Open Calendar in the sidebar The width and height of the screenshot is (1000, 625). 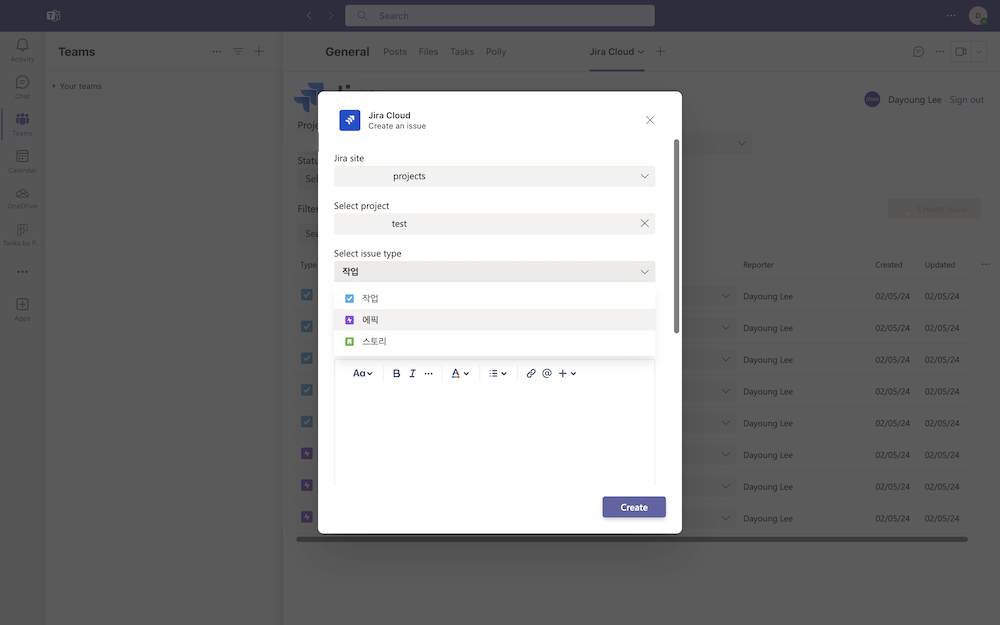(x=22, y=161)
